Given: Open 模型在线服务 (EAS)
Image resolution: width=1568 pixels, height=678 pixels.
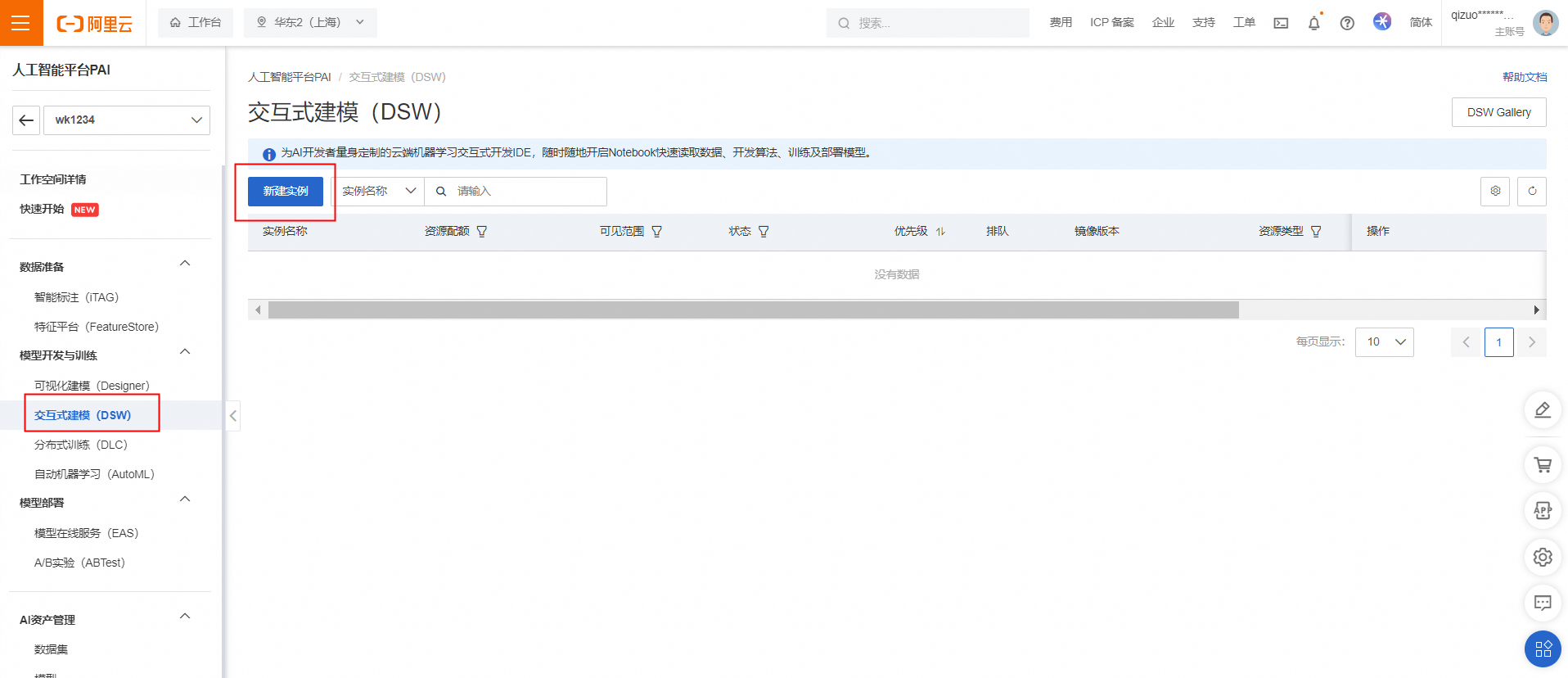Looking at the screenshot, I should [87, 533].
